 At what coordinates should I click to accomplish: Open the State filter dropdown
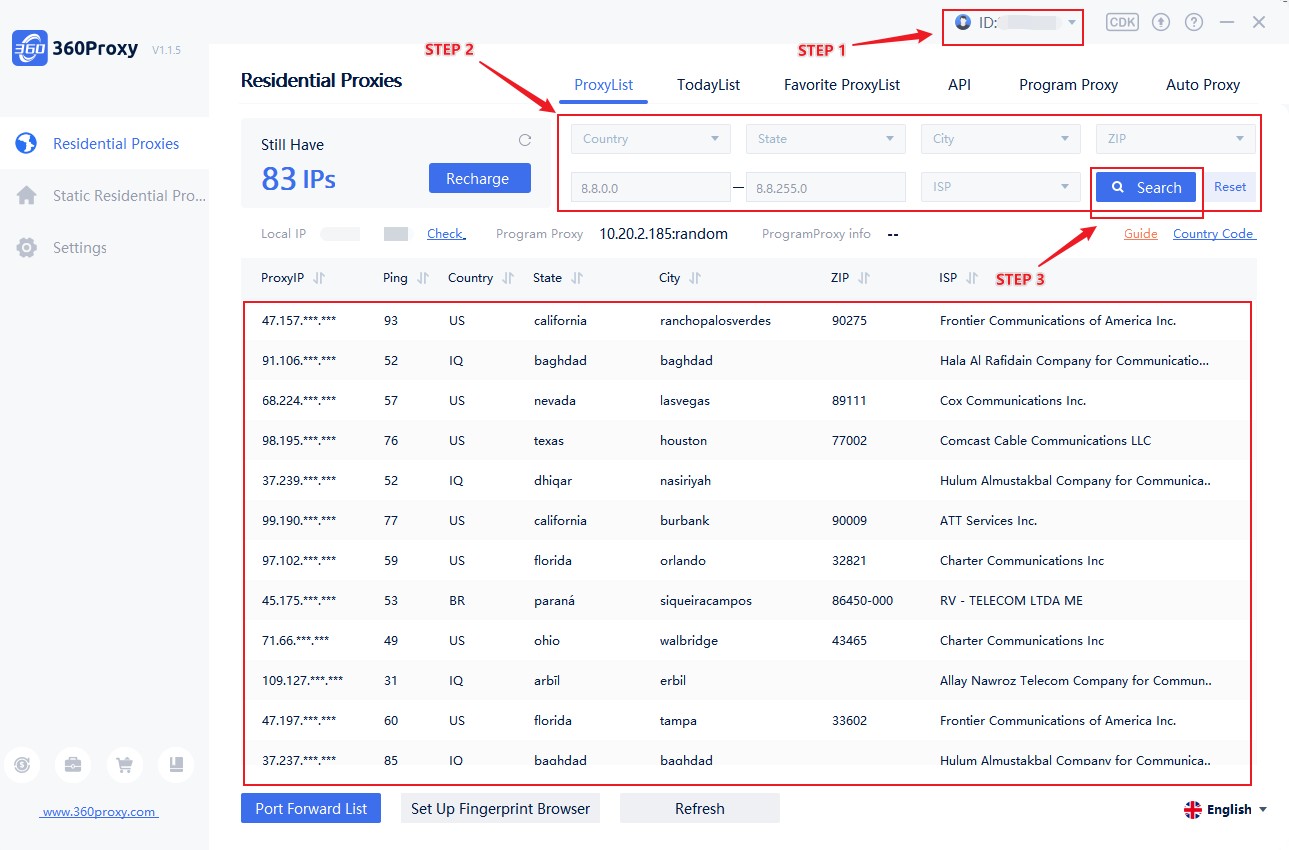826,139
